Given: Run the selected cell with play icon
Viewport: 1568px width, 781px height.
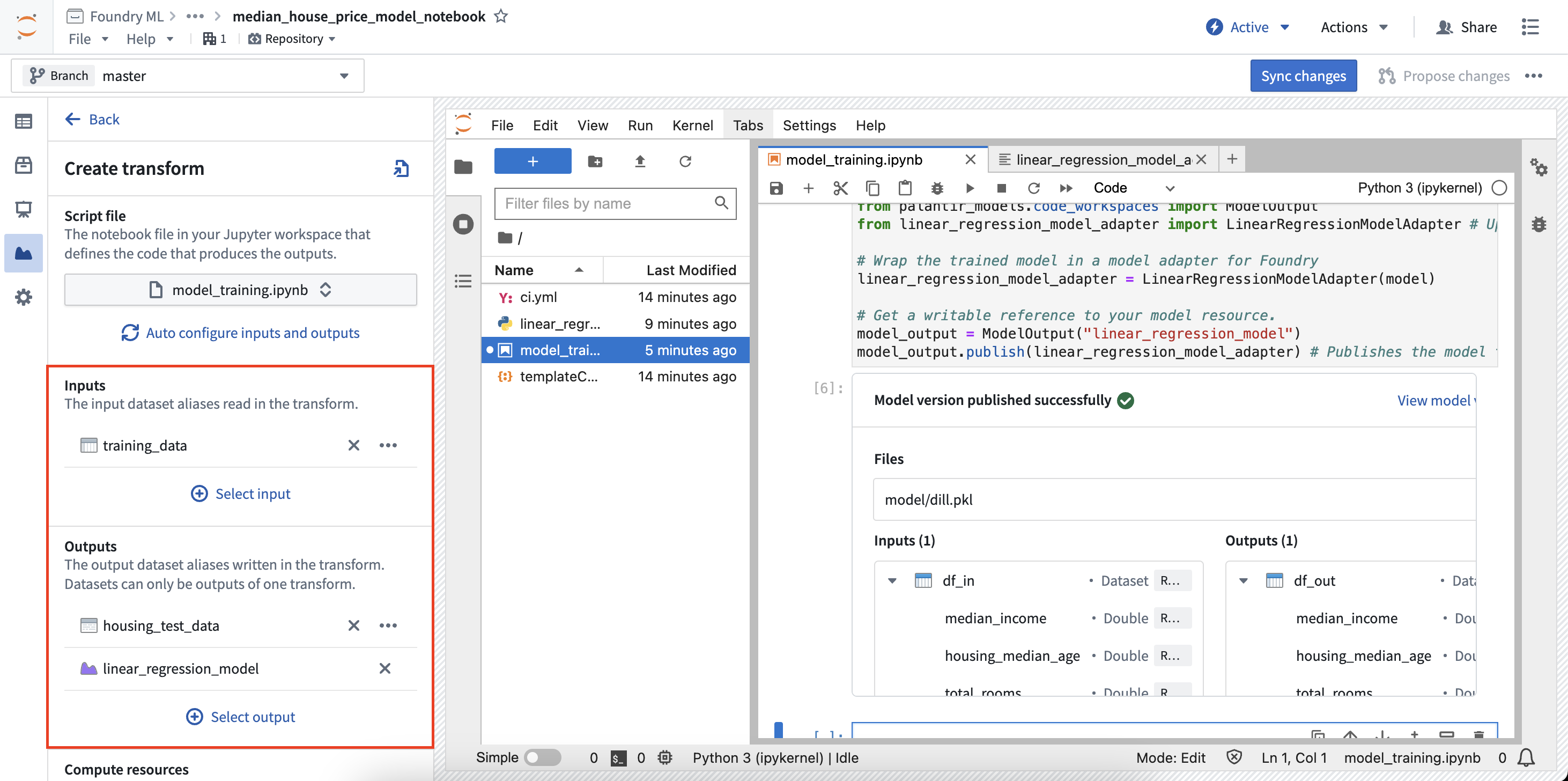Looking at the screenshot, I should (x=970, y=188).
